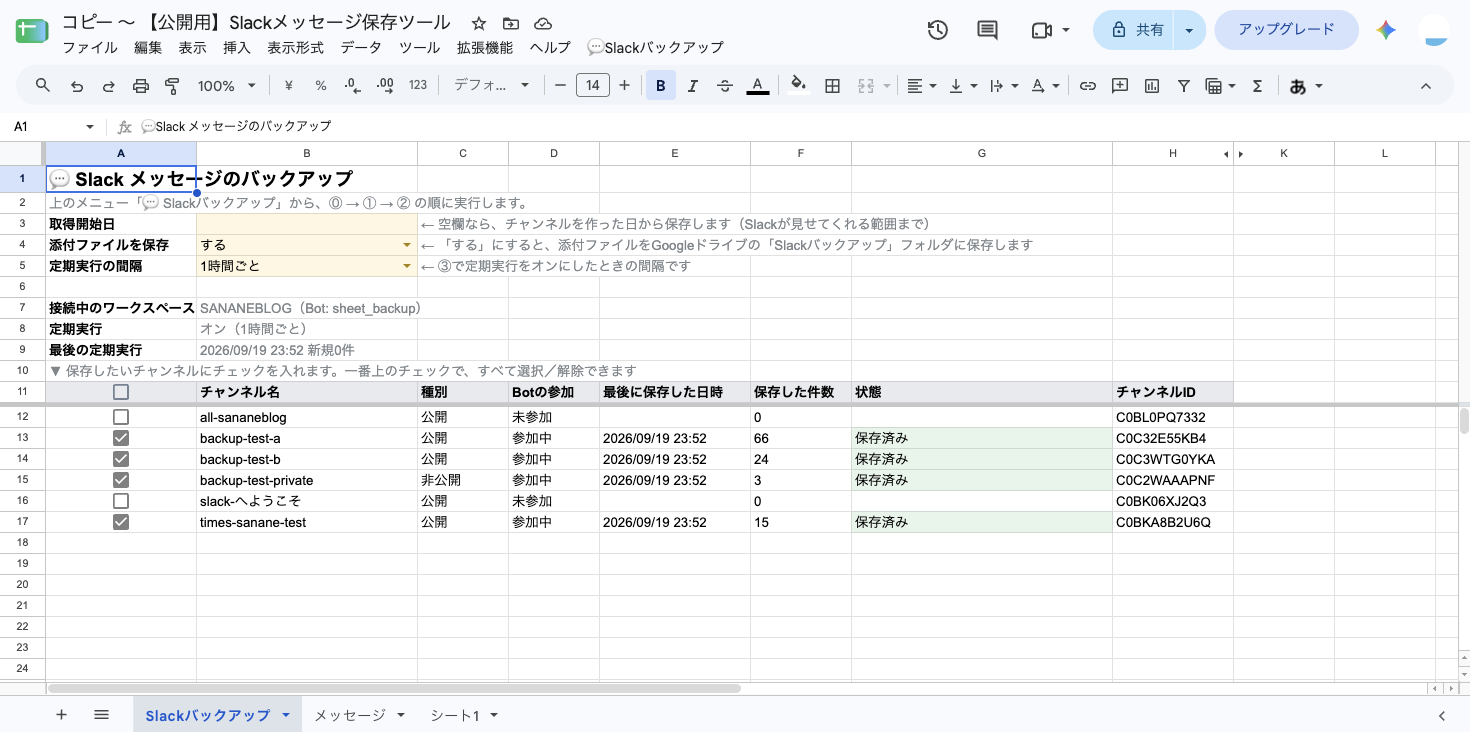Add a new sheet
This screenshot has height=732, width=1470.
(x=61, y=715)
